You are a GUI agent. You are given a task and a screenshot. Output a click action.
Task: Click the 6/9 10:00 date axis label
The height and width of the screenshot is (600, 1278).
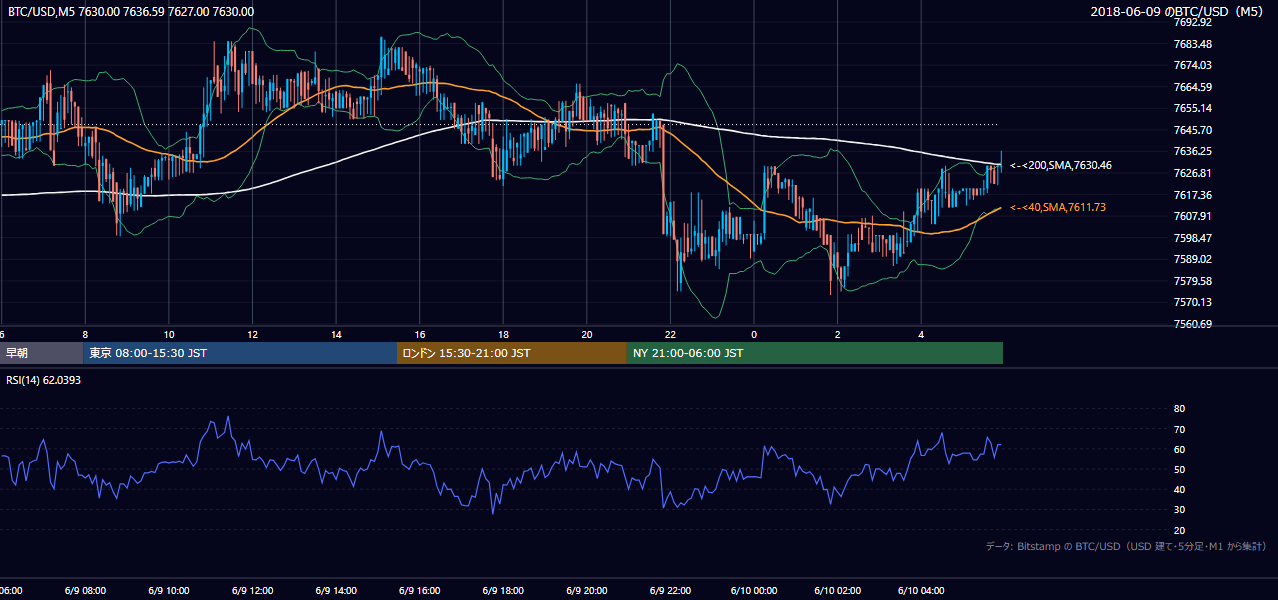pos(169,590)
